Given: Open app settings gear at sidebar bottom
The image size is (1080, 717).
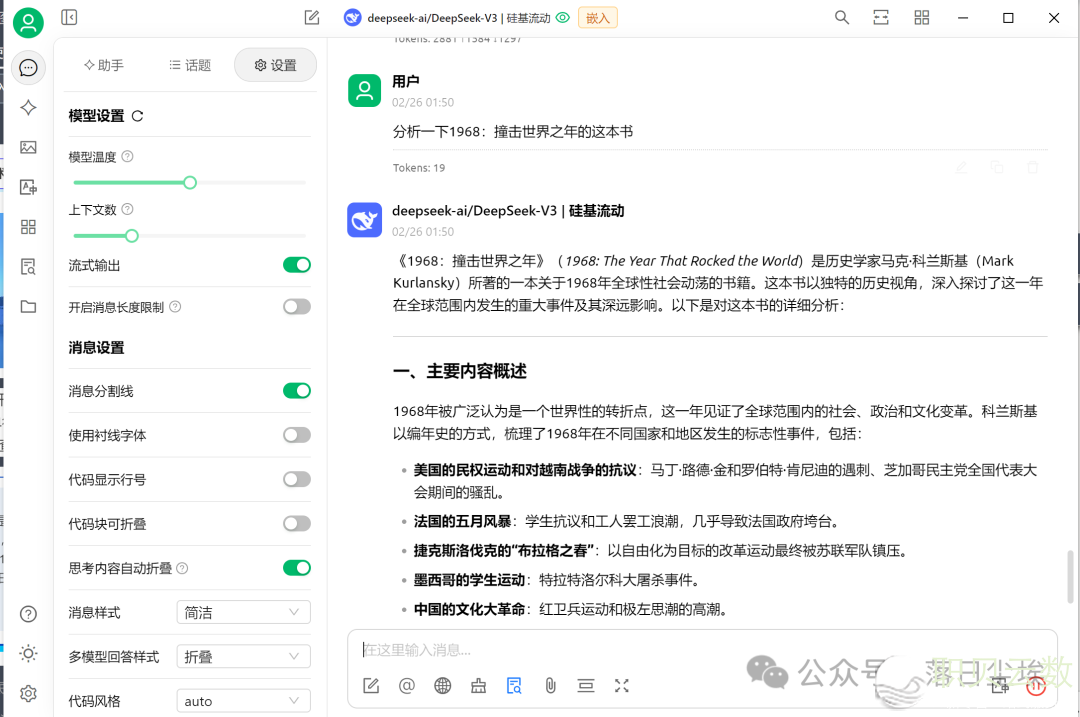Looking at the screenshot, I should click(x=28, y=694).
